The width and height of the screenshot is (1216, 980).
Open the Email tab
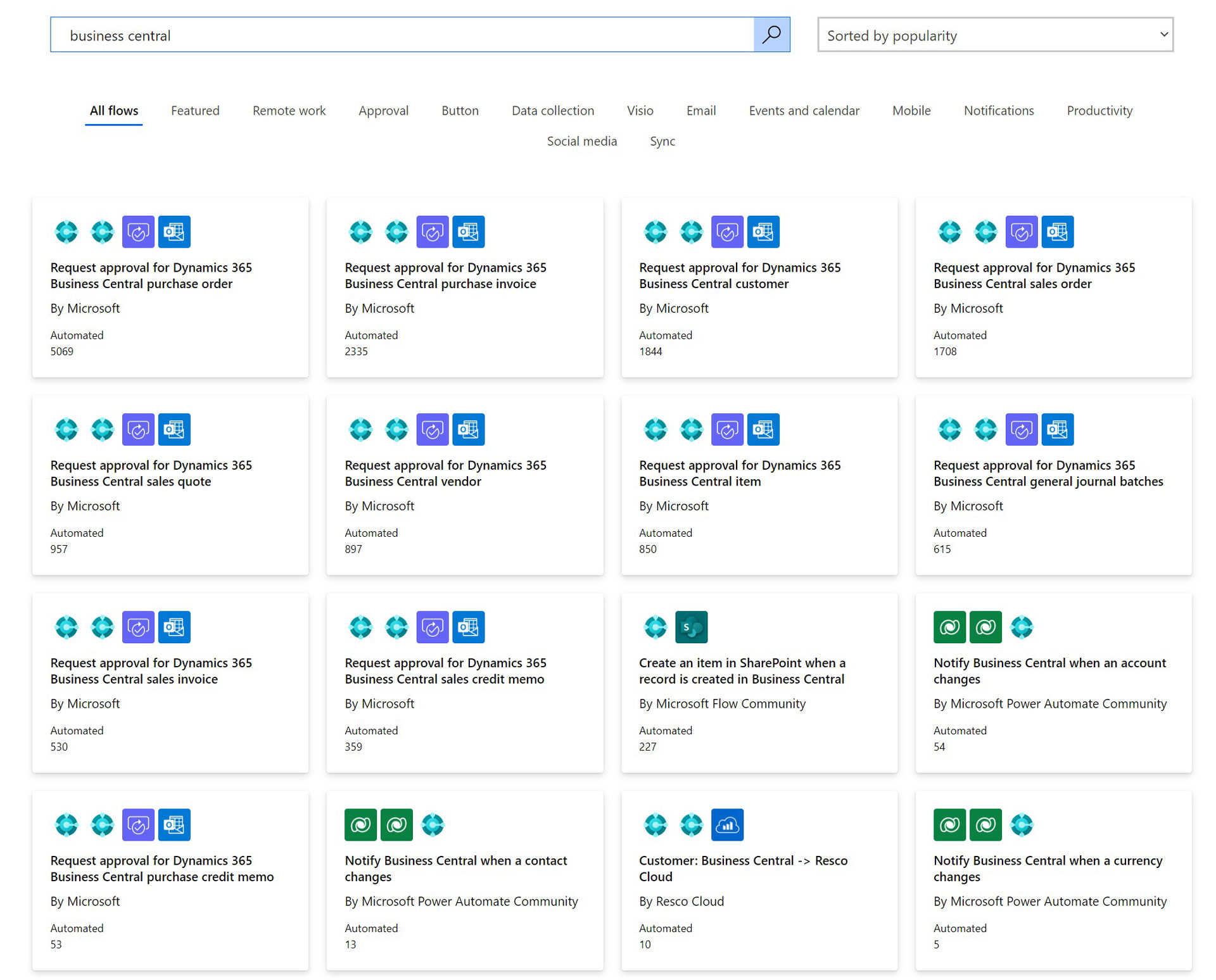pyautogui.click(x=701, y=111)
